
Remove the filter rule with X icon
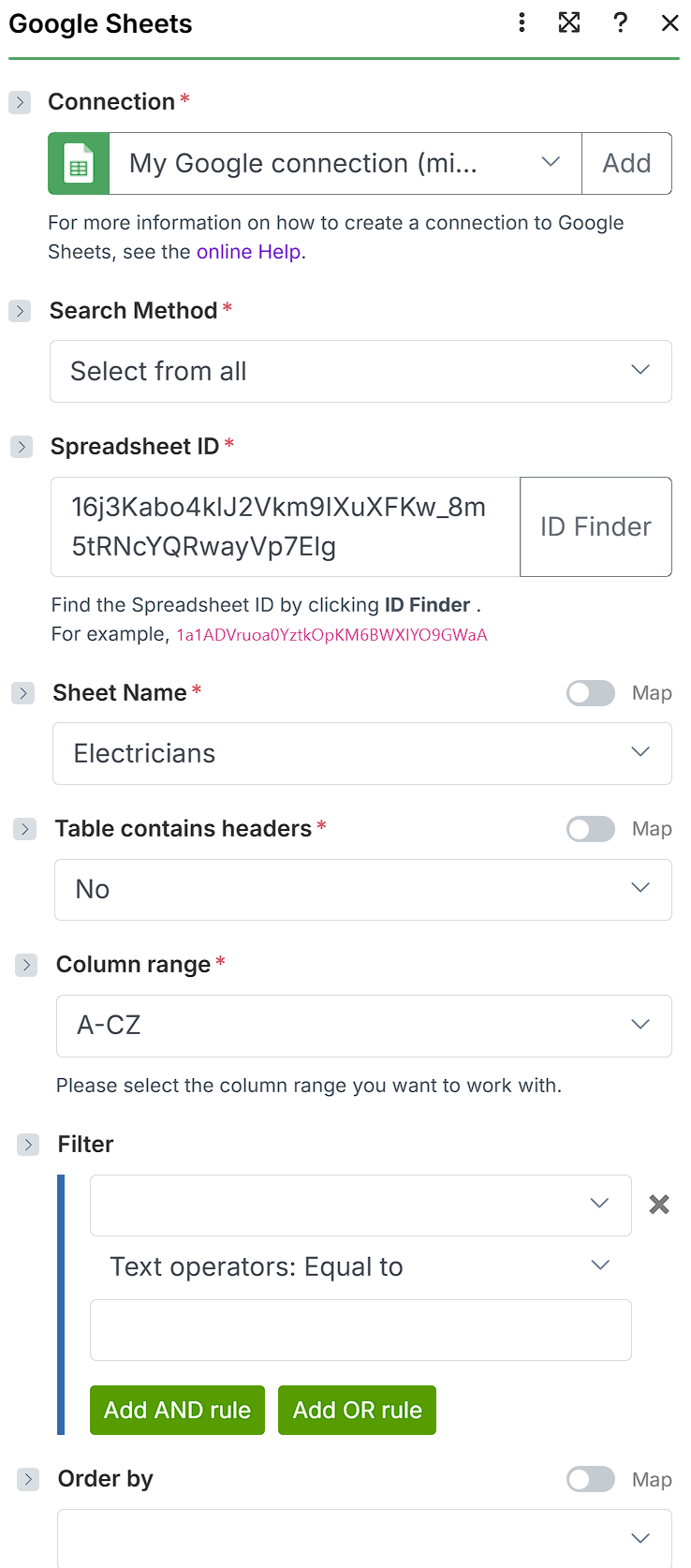click(x=659, y=1205)
